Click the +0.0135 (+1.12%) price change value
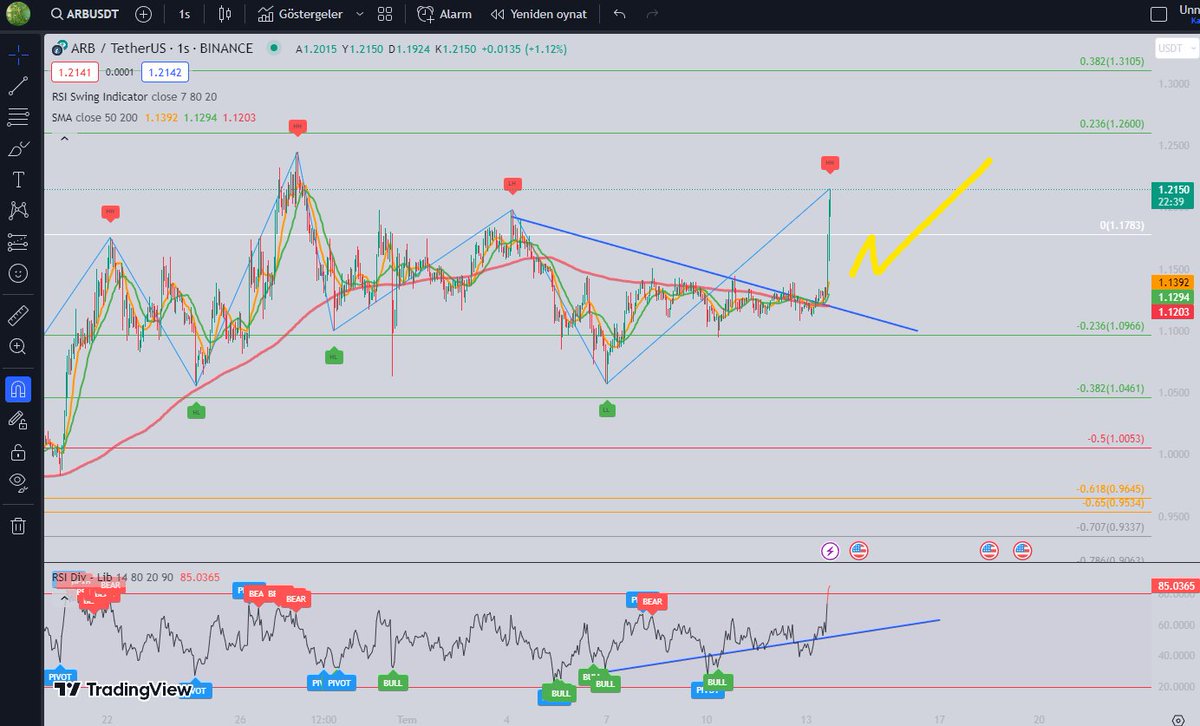The height and width of the screenshot is (726, 1200). [x=525, y=48]
